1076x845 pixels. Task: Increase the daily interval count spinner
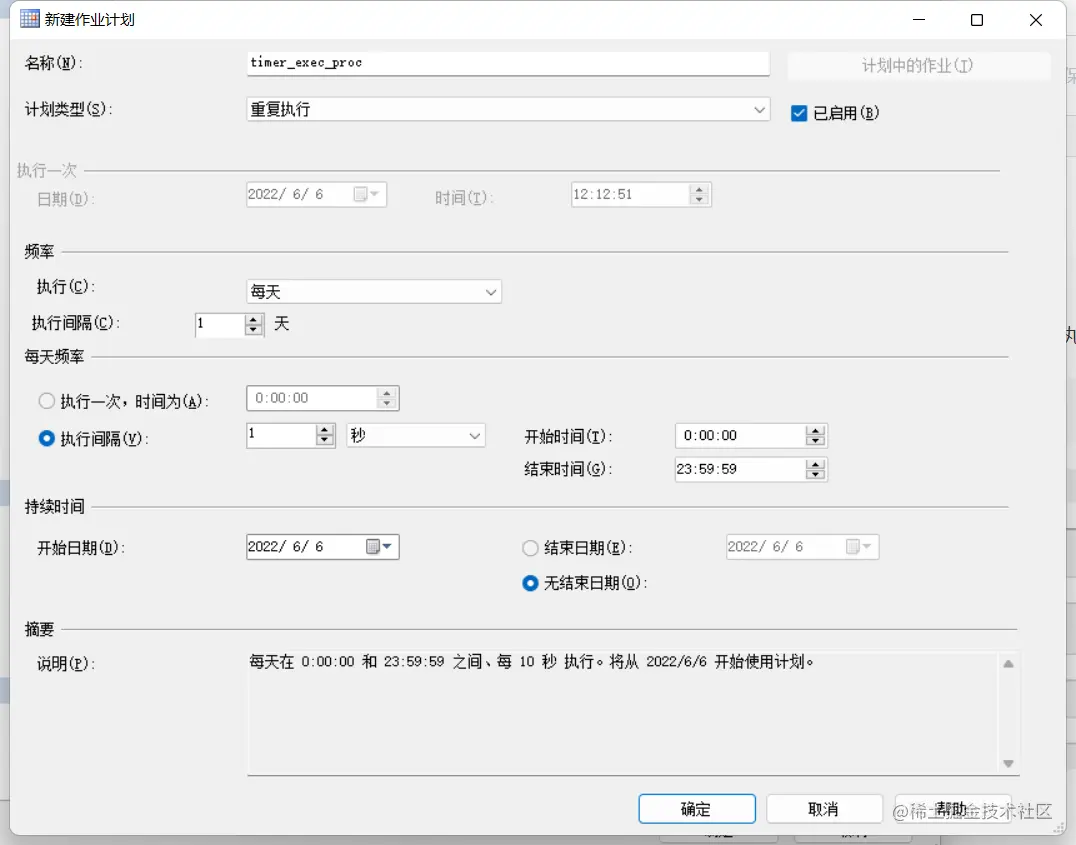click(325, 430)
